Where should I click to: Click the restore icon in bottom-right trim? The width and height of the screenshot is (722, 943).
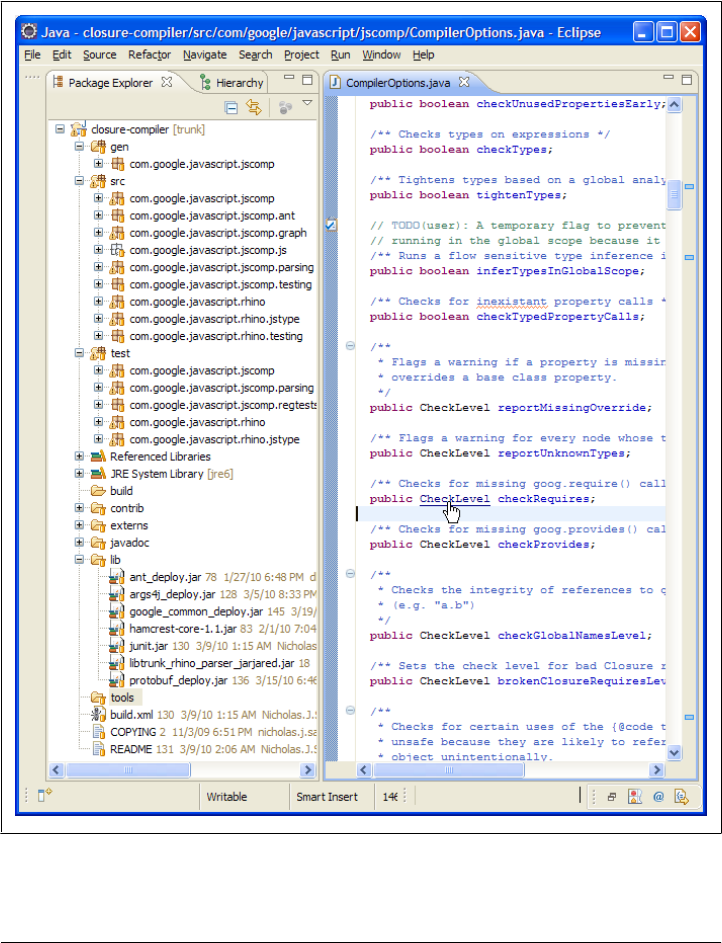pos(611,797)
